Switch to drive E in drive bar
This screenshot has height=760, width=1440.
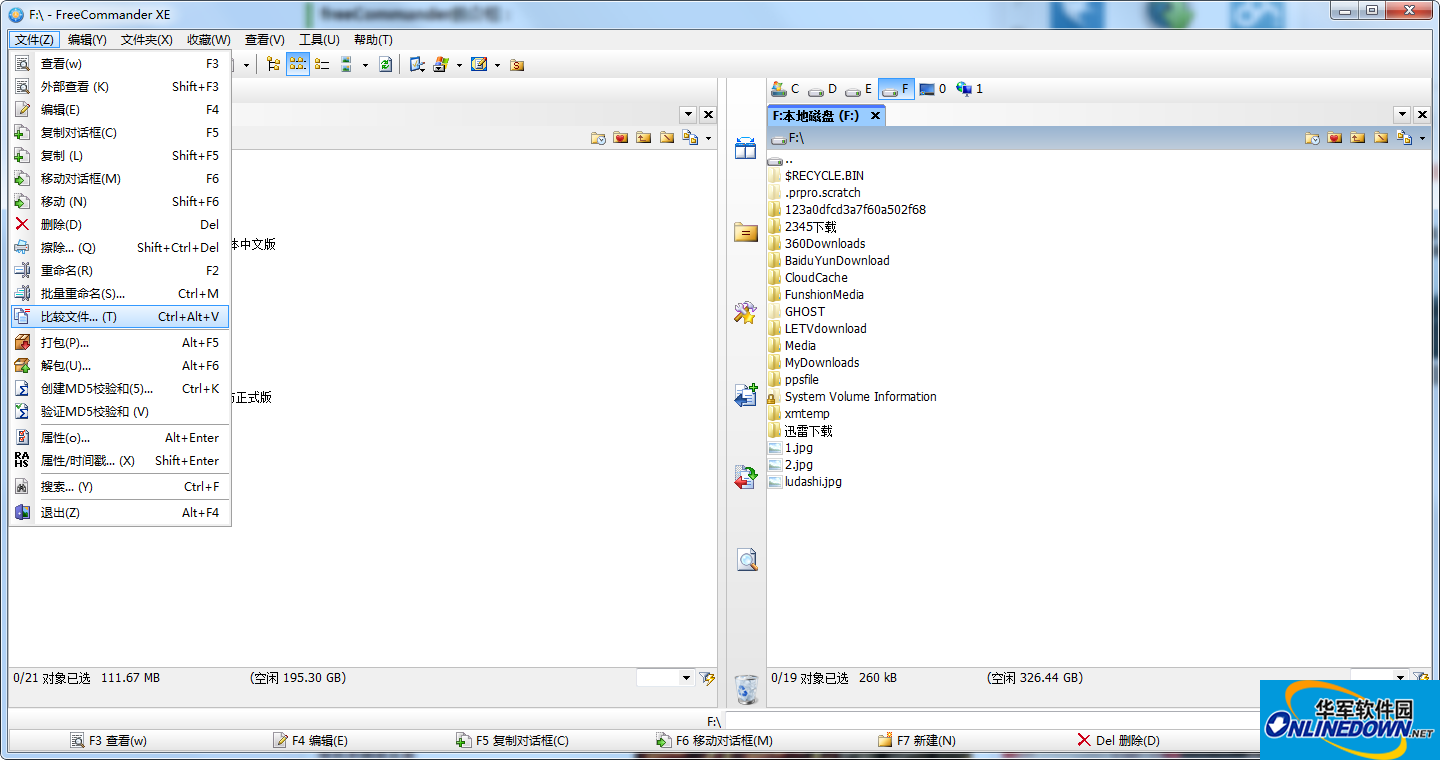tap(859, 89)
